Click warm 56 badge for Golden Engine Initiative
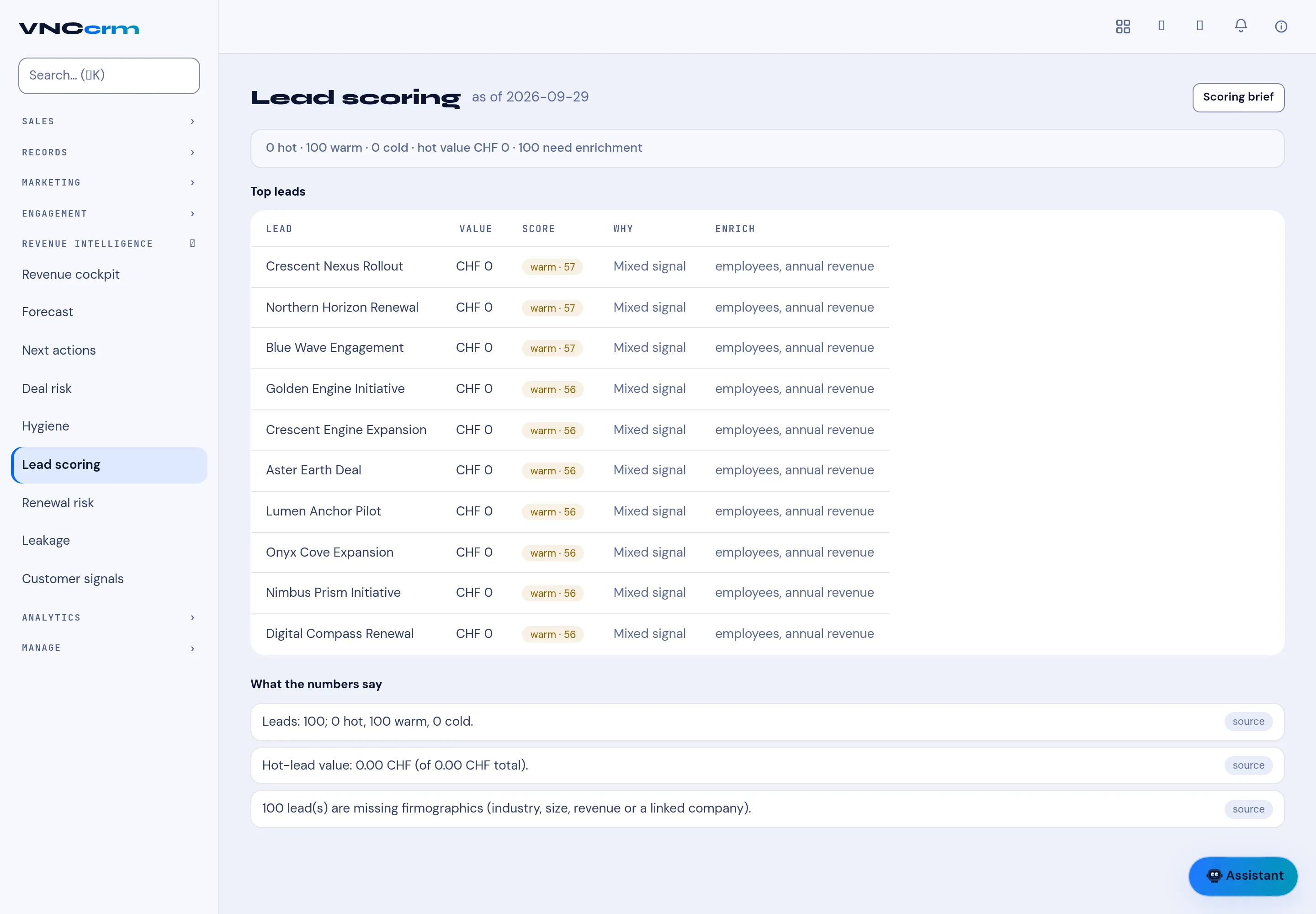This screenshot has height=914, width=1316. pyautogui.click(x=552, y=389)
